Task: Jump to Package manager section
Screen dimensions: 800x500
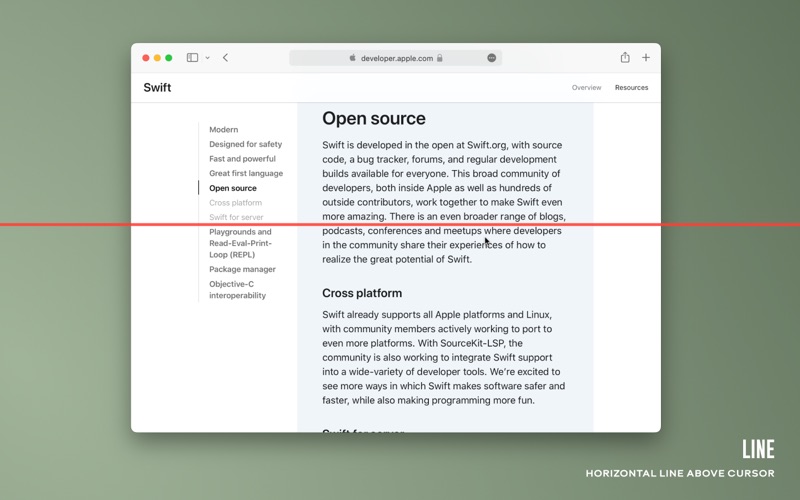Action: (x=242, y=269)
